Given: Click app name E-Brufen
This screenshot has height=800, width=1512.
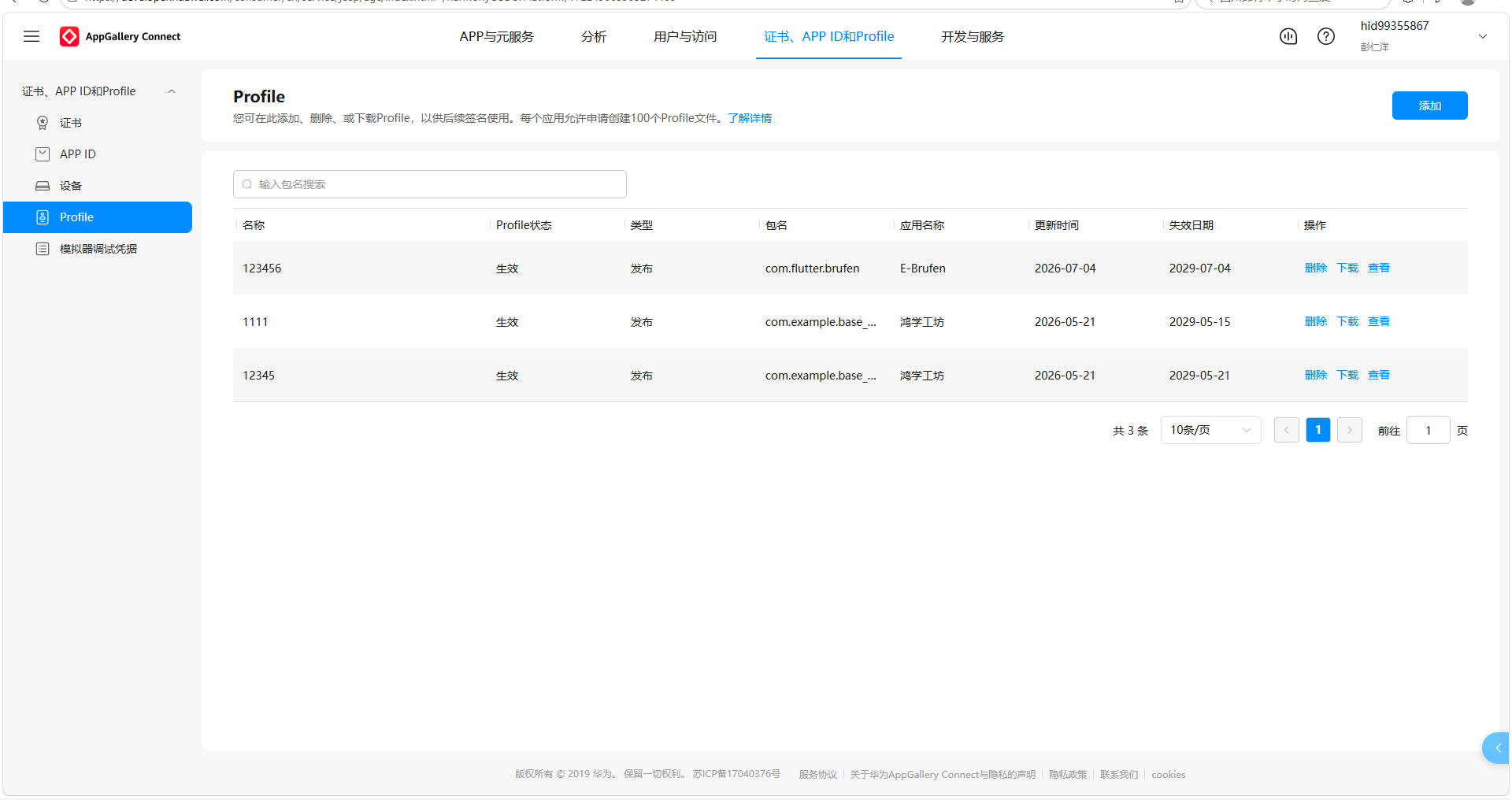Looking at the screenshot, I should pos(923,269).
